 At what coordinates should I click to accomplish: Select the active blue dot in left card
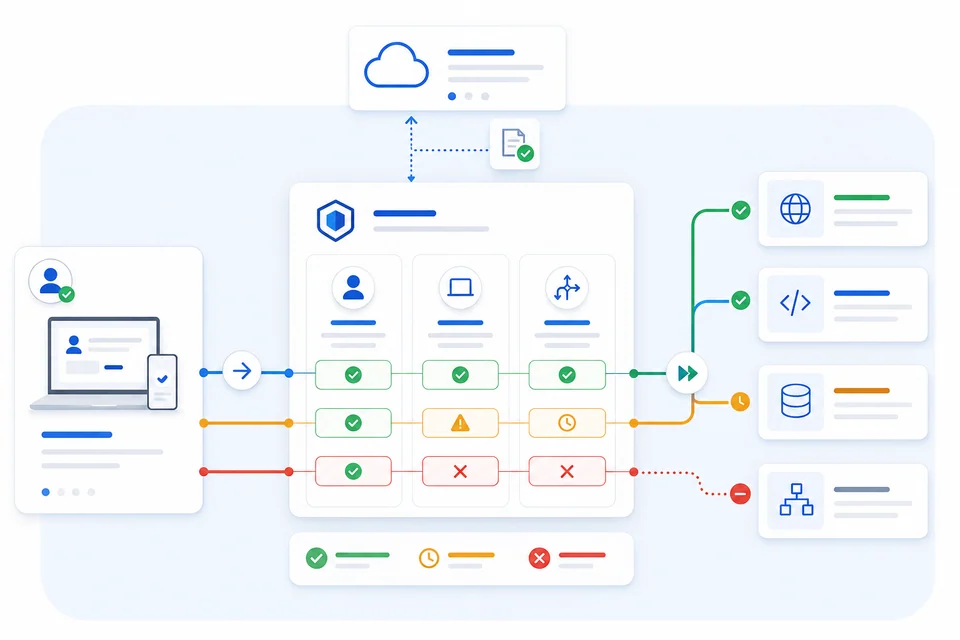click(45, 492)
